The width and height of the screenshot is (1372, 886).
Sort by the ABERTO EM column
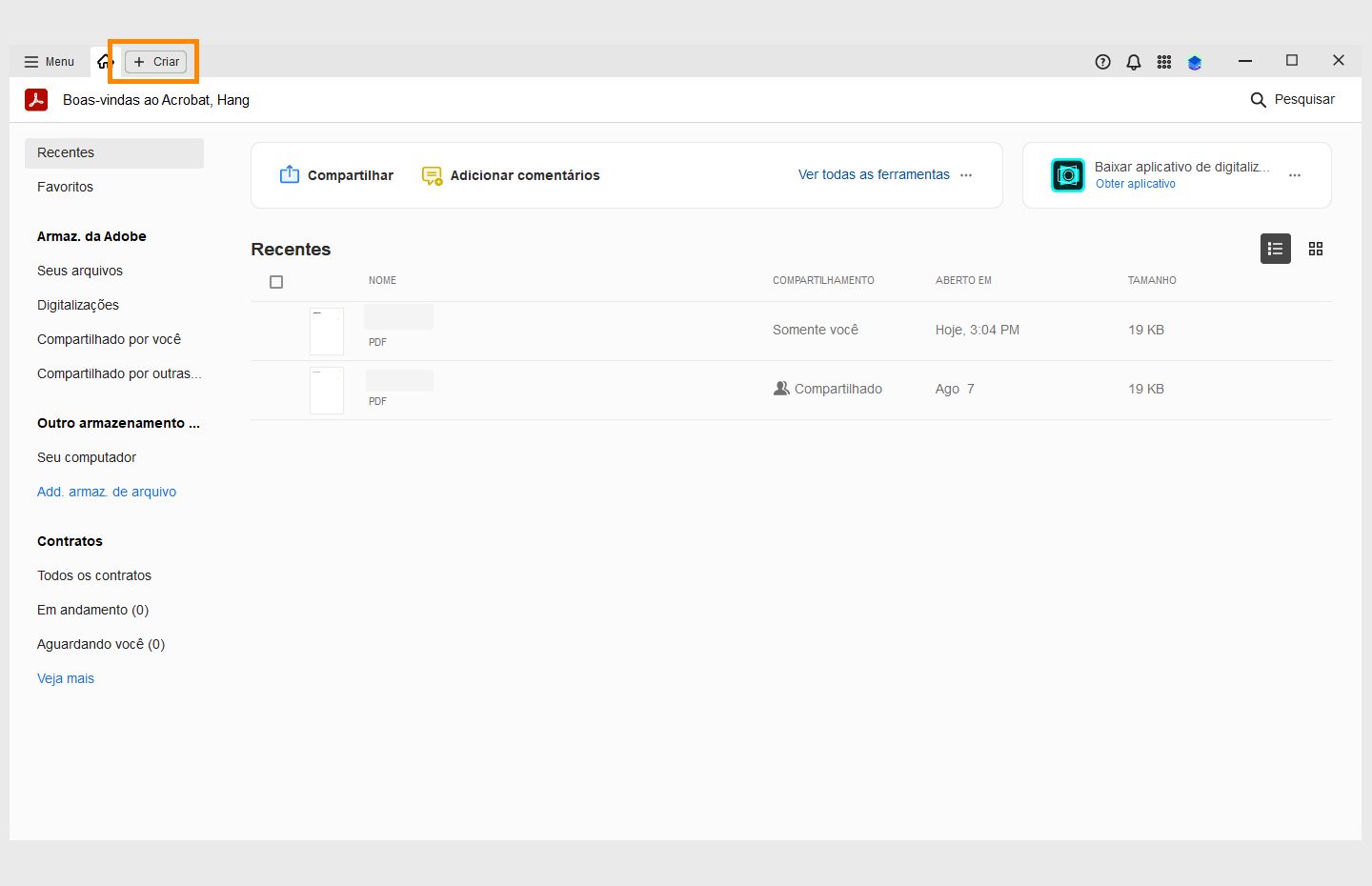[963, 281]
